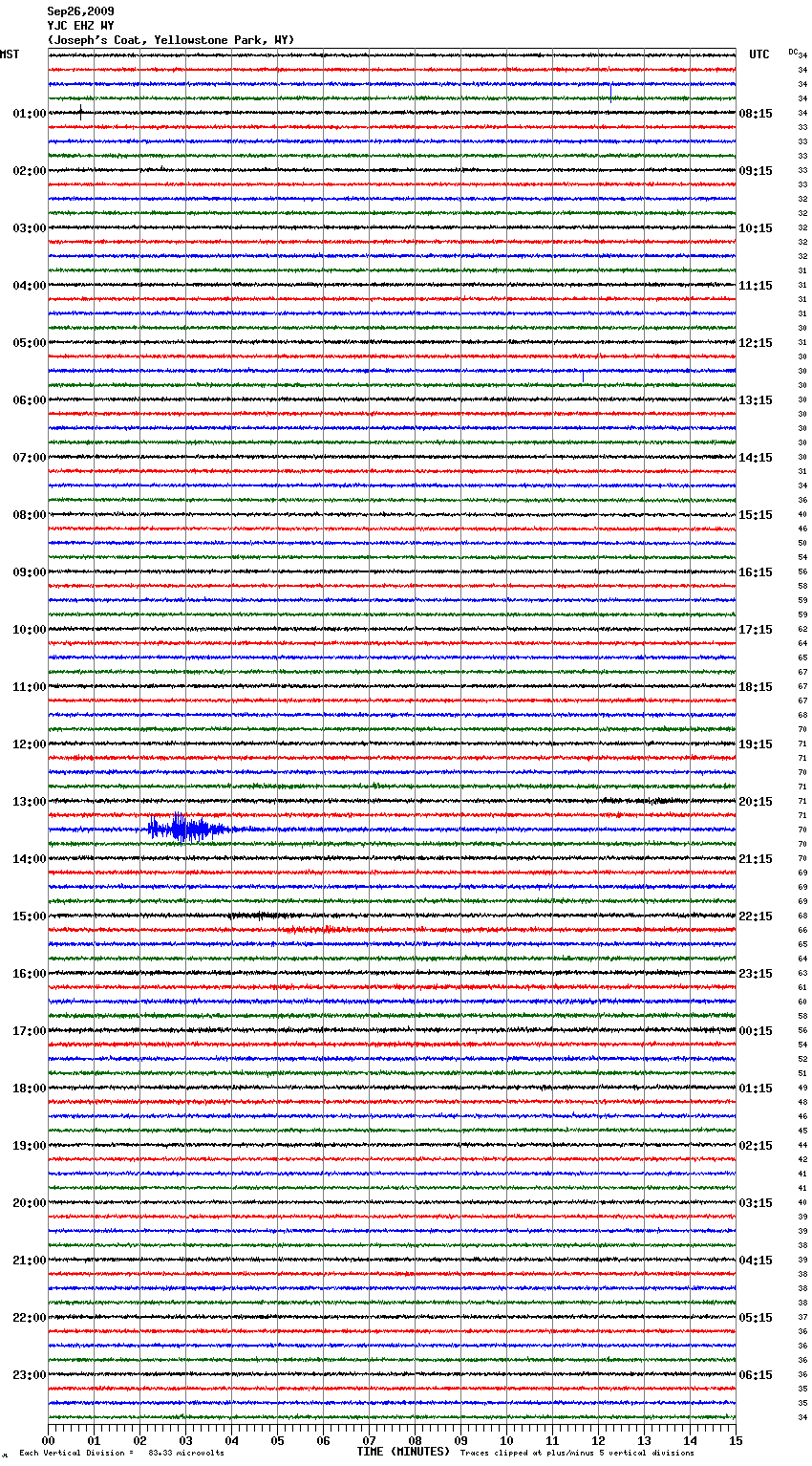Click the 05:15 UTC time label
This screenshot has width=812, height=1466.
pos(756,1318)
